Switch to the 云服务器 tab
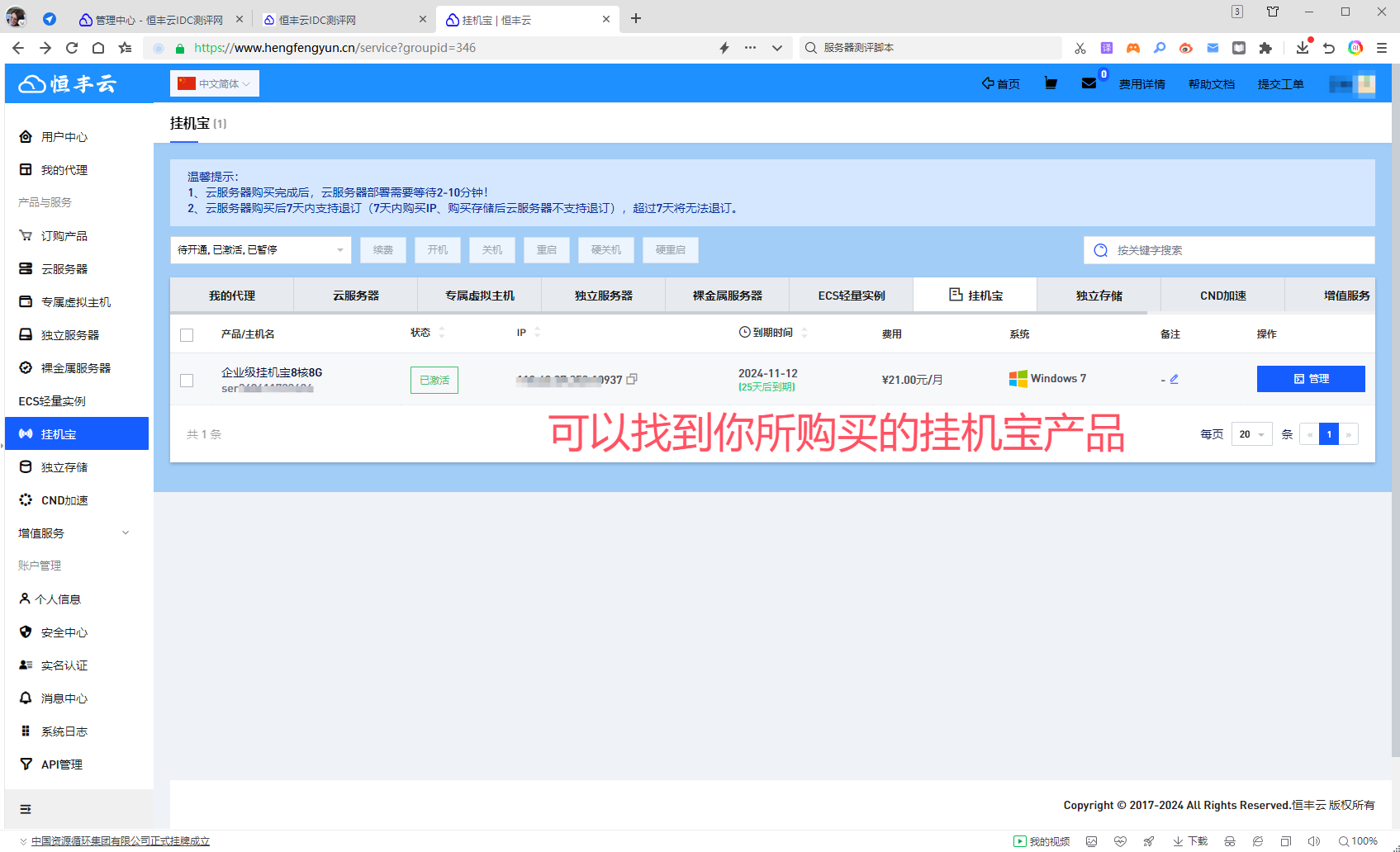This screenshot has height=852, width=1400. click(x=356, y=296)
